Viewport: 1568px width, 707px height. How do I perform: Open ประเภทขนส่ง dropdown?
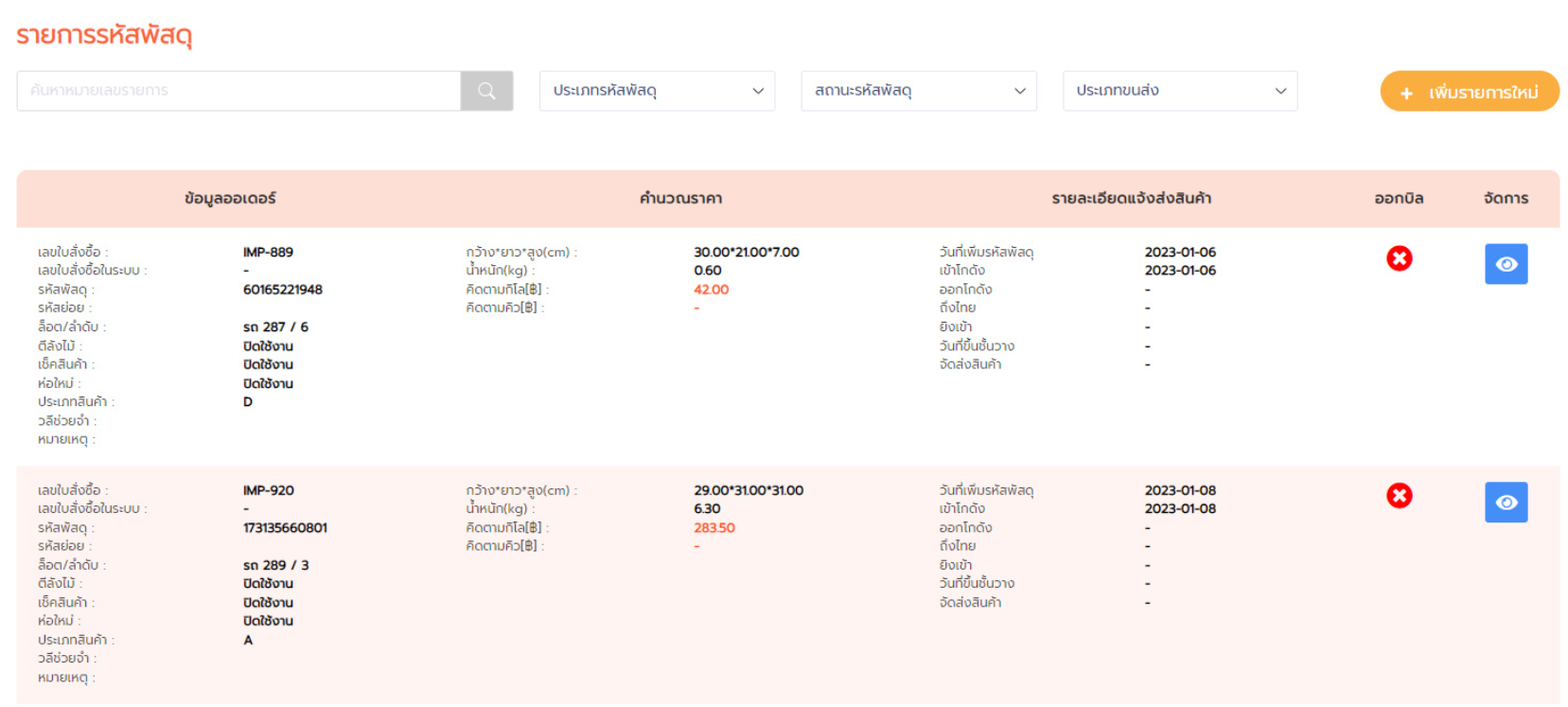(1179, 91)
